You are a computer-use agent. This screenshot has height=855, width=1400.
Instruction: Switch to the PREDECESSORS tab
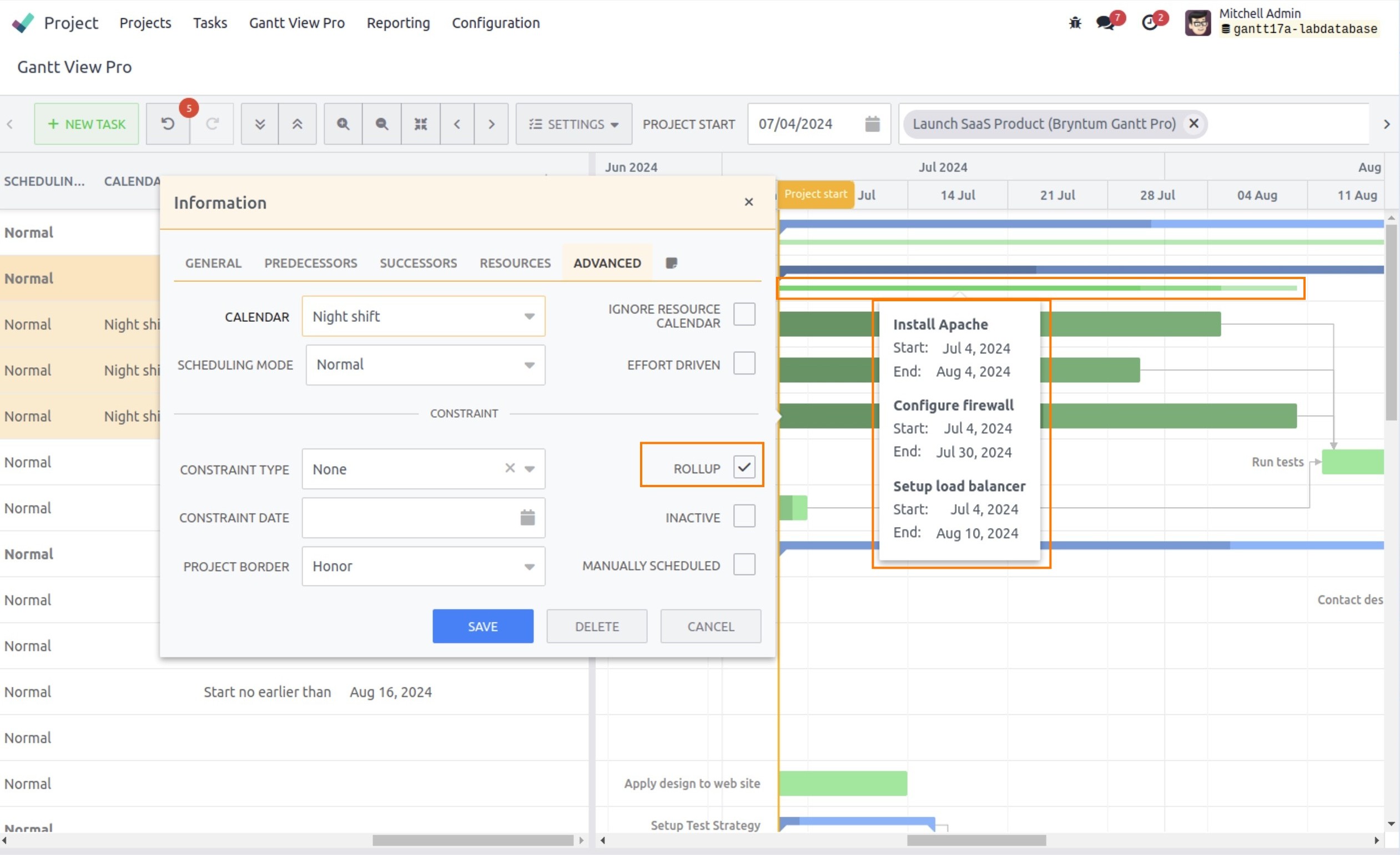point(310,263)
